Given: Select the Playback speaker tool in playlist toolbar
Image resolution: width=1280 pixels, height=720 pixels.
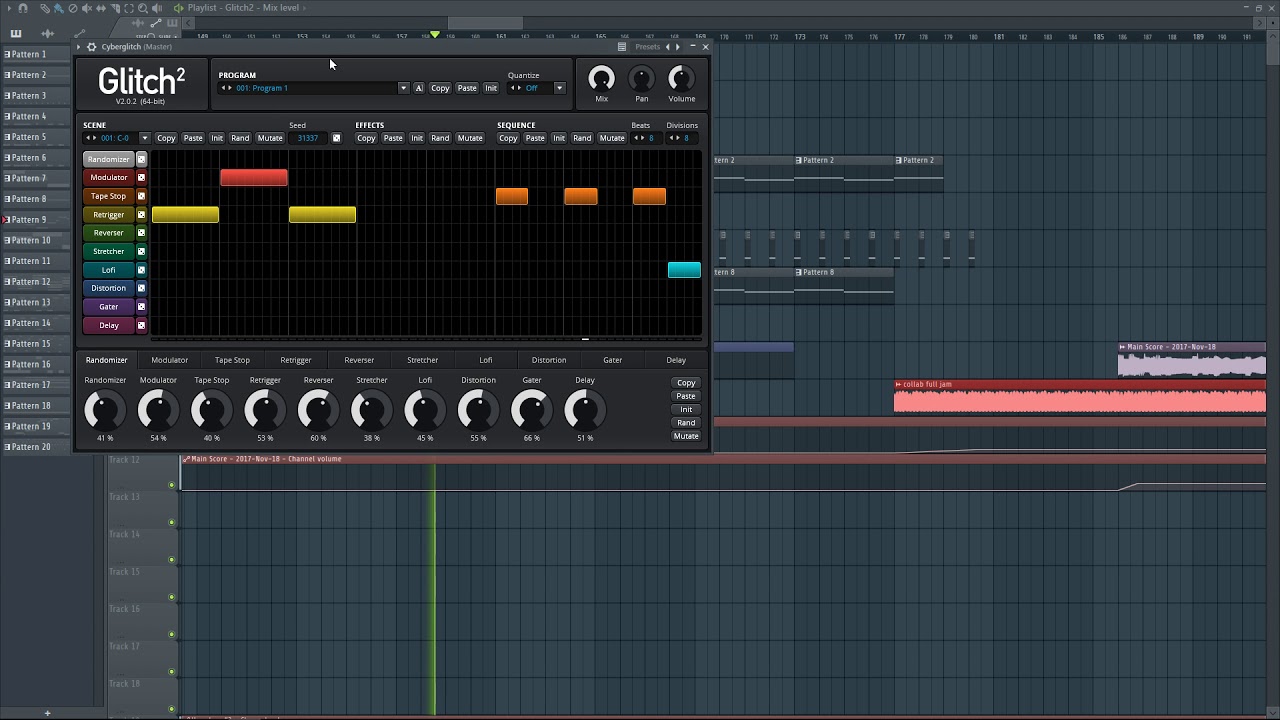Looking at the screenshot, I should click(157, 8).
